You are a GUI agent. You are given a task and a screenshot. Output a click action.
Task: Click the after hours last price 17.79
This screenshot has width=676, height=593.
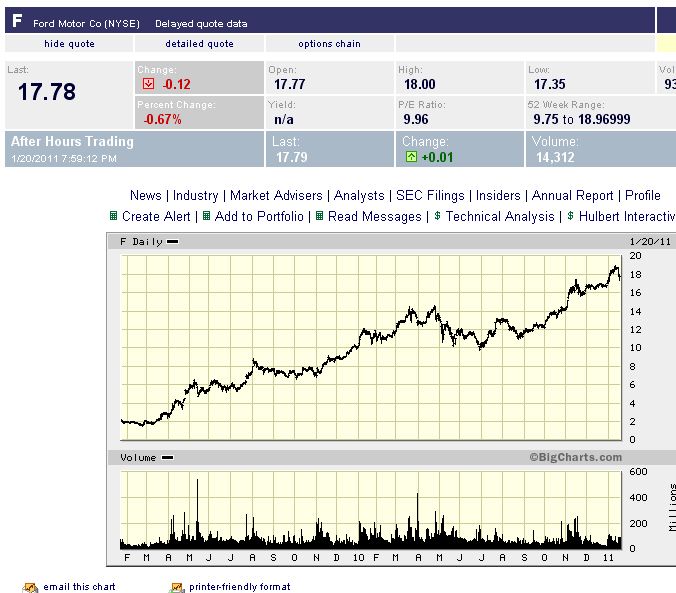pos(292,157)
